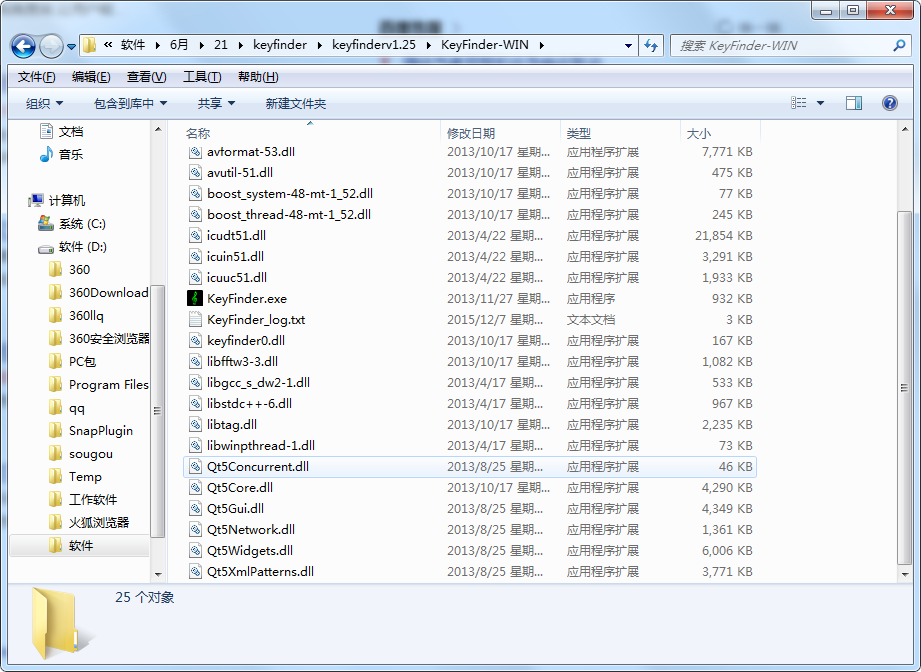Viewport: 921px width, 672px height.
Task: Open the 文件(F) menu
Action: 36,77
